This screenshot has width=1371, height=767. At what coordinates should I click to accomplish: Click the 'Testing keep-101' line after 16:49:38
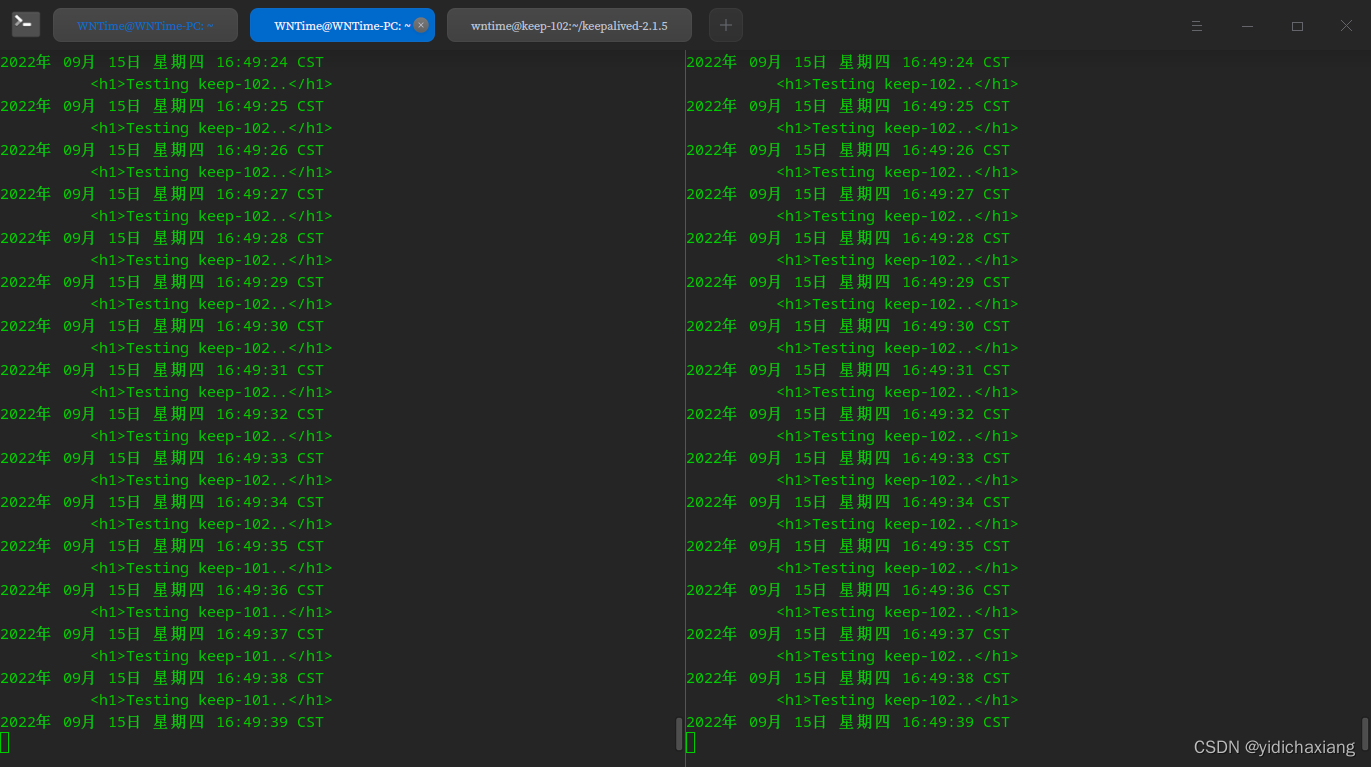tap(211, 700)
